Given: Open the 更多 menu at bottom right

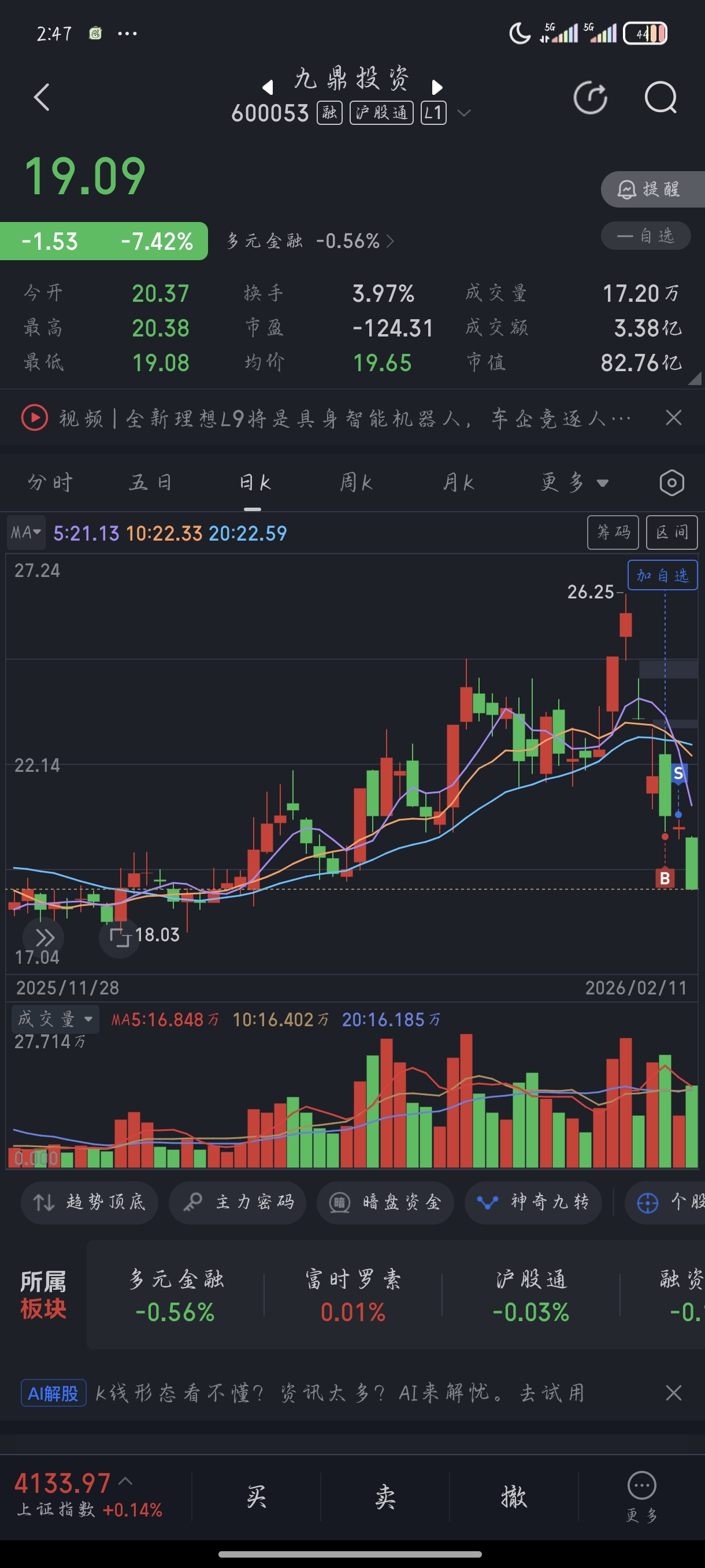Looking at the screenshot, I should coord(641,1496).
